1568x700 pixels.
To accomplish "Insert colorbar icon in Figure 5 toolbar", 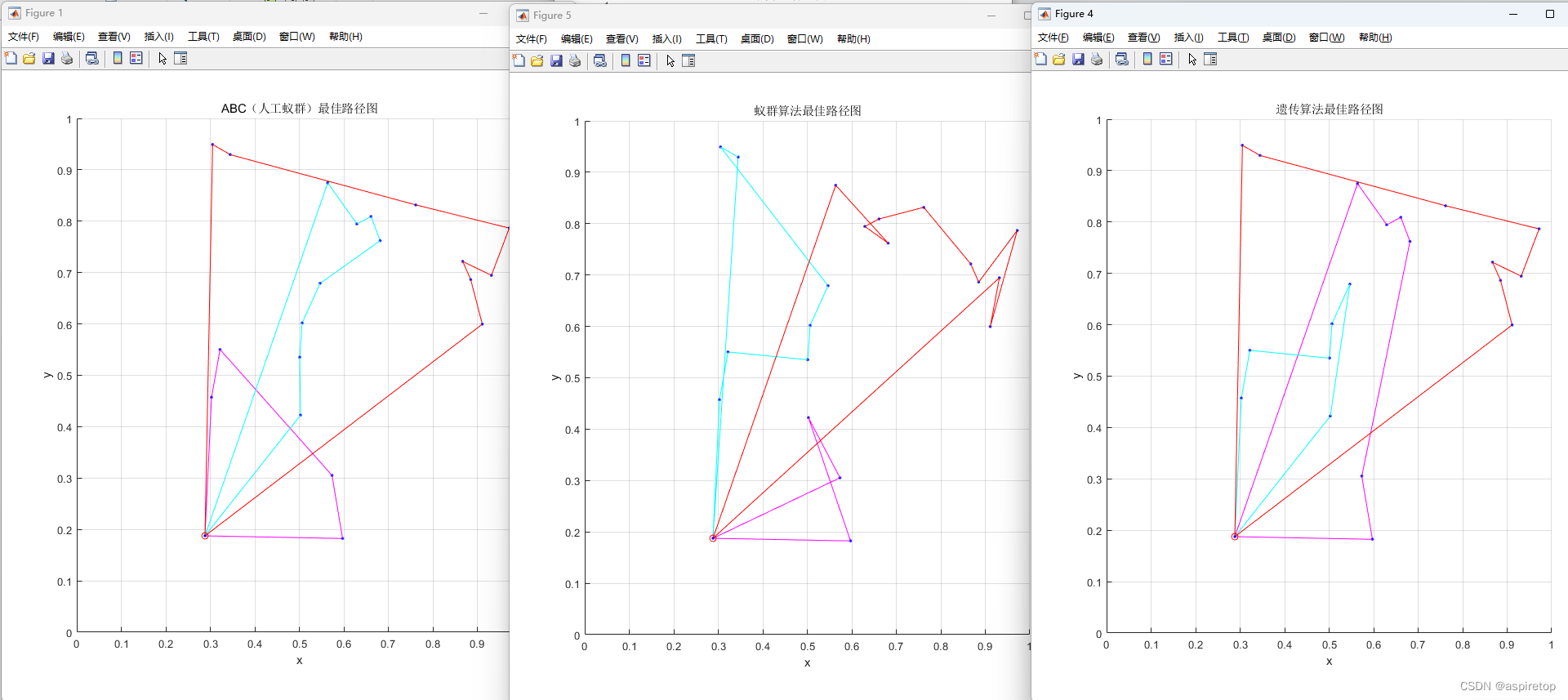I will [626, 60].
